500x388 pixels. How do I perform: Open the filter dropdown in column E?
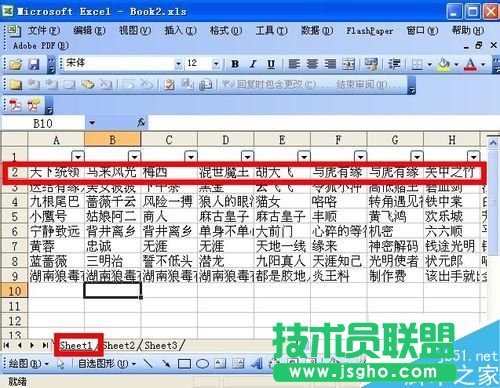pyautogui.click(x=304, y=156)
